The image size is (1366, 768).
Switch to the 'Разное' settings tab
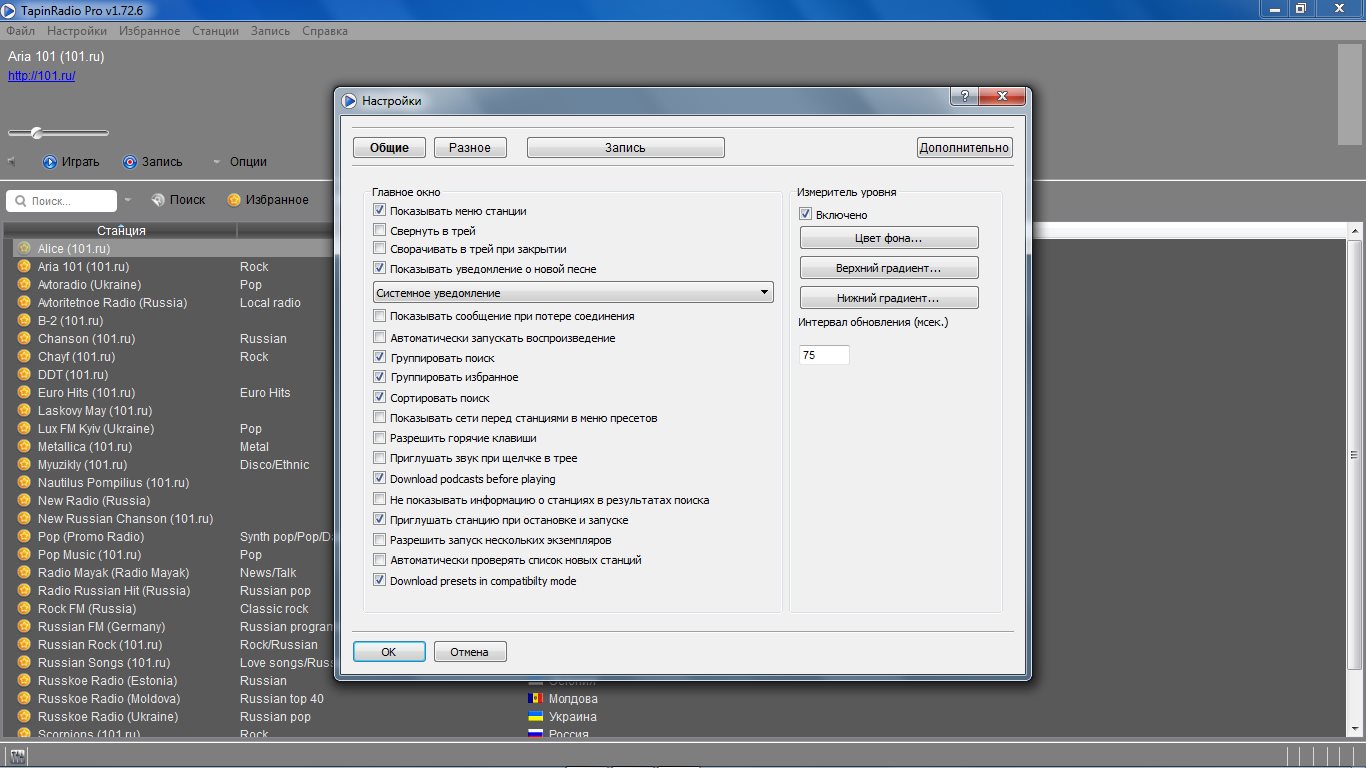tap(470, 148)
